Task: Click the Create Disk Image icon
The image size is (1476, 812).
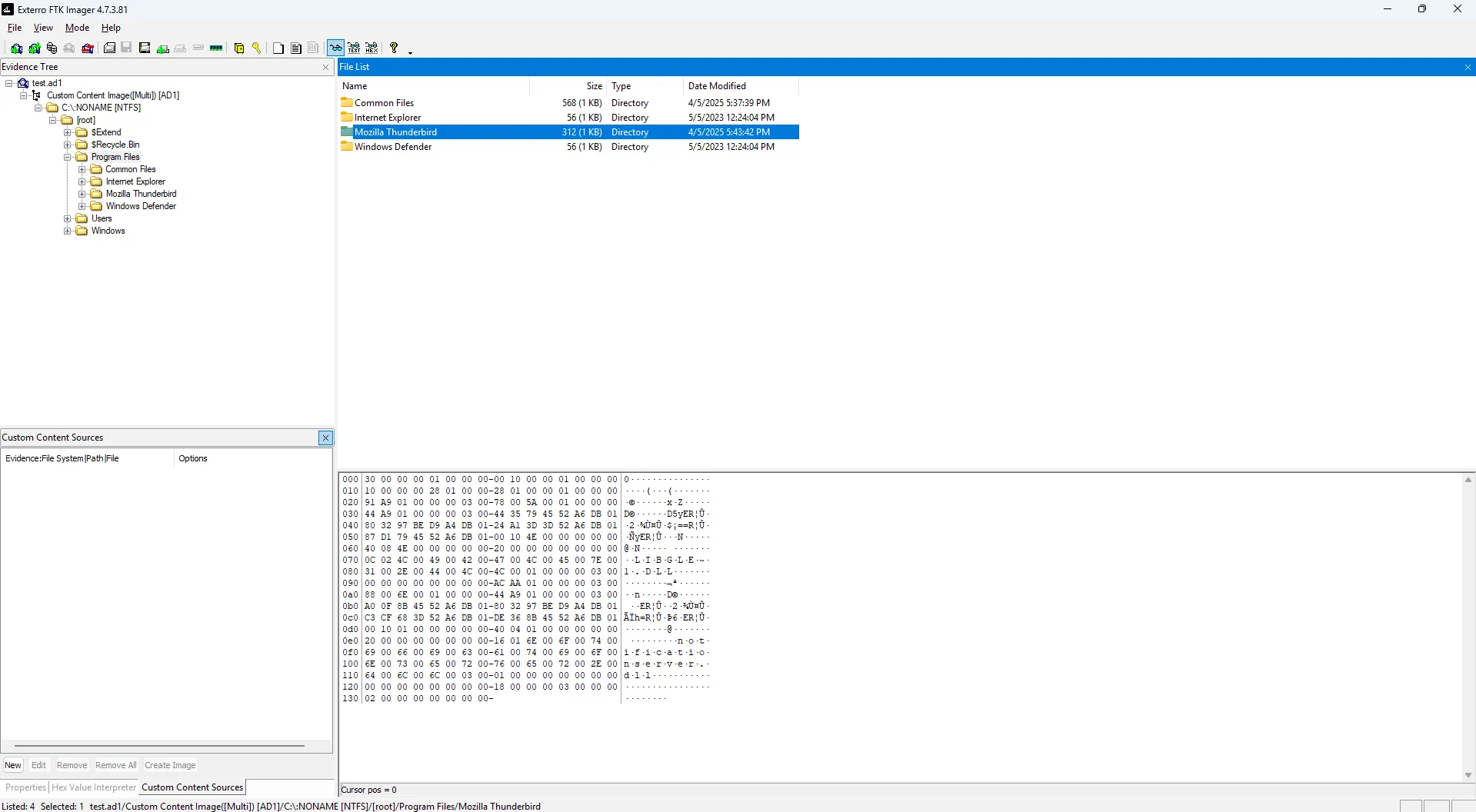Action: [109, 48]
